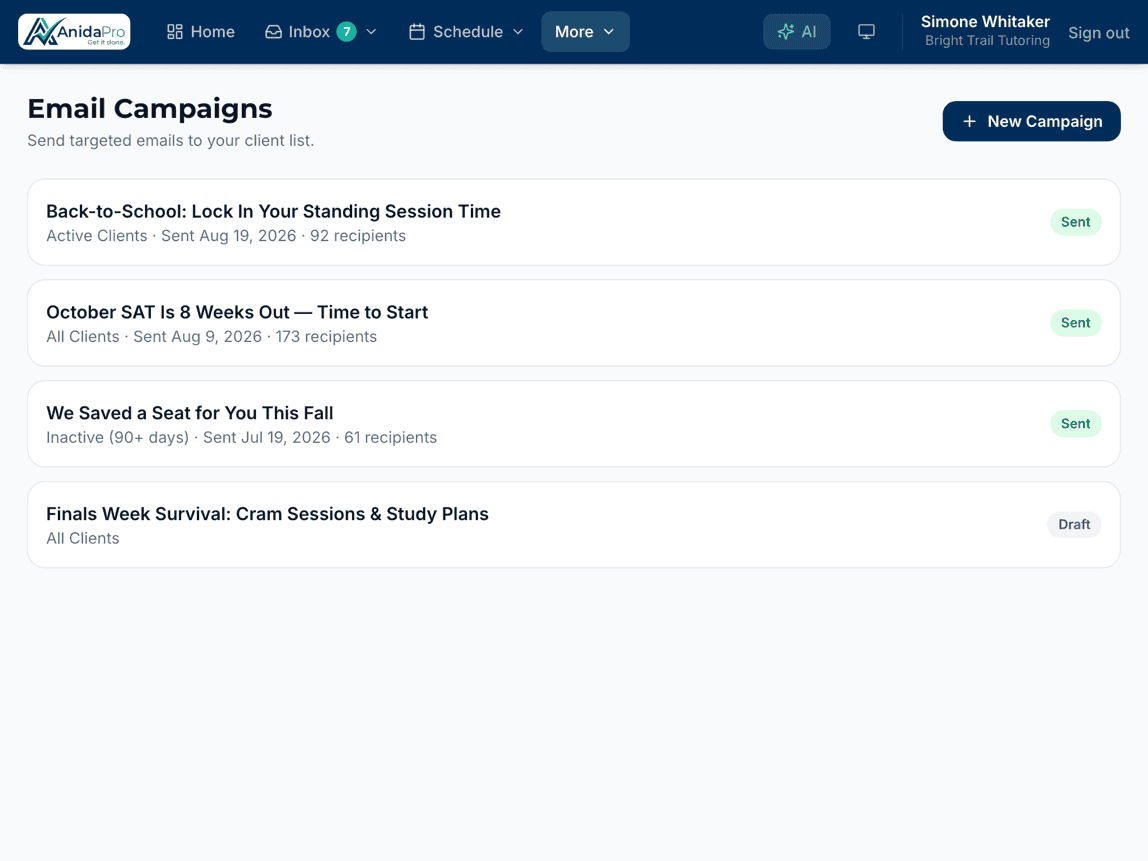Create a New Campaign

point(1031,122)
